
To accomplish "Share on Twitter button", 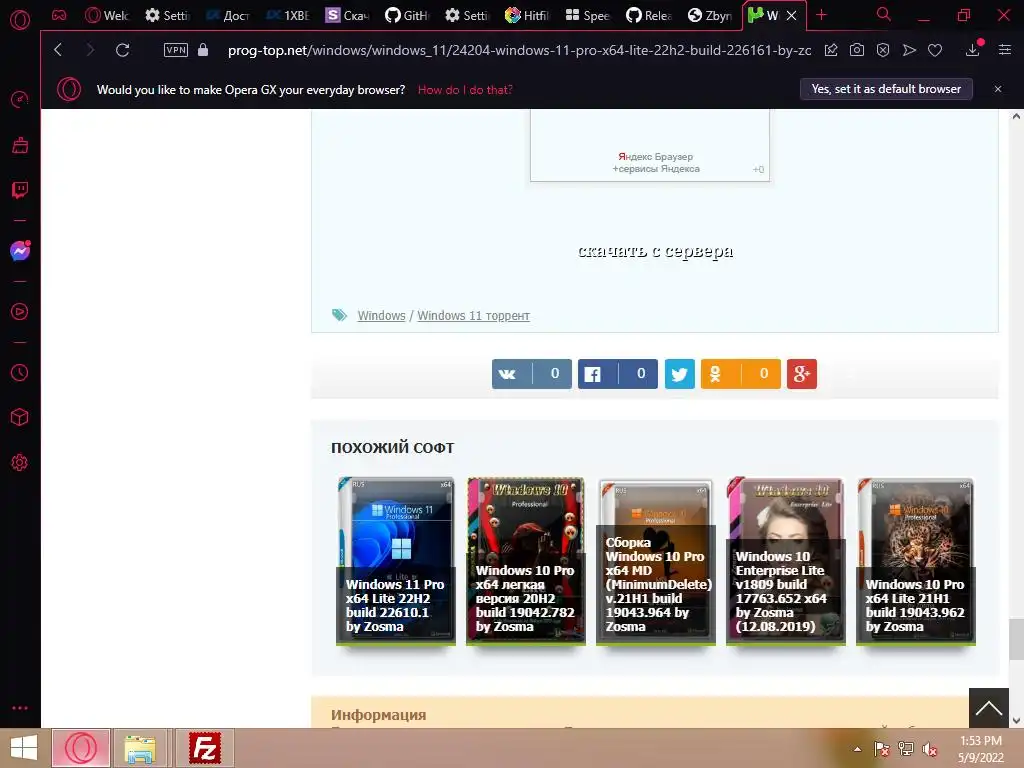I will click(680, 374).
